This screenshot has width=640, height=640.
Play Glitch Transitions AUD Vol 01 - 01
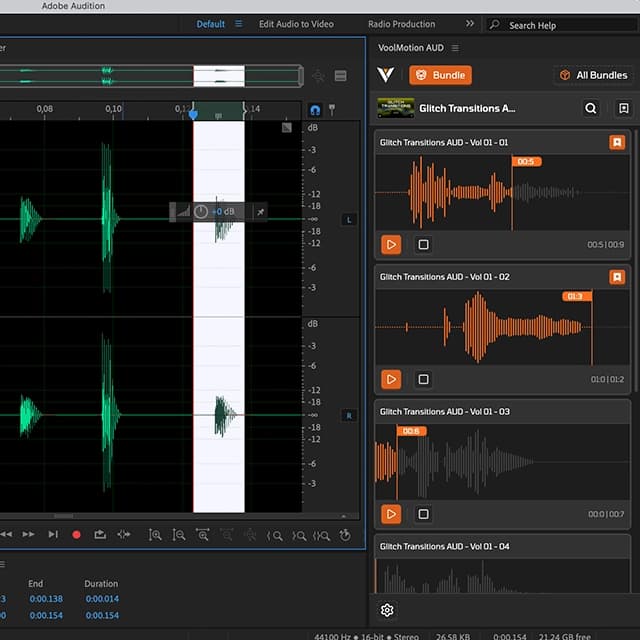[391, 244]
